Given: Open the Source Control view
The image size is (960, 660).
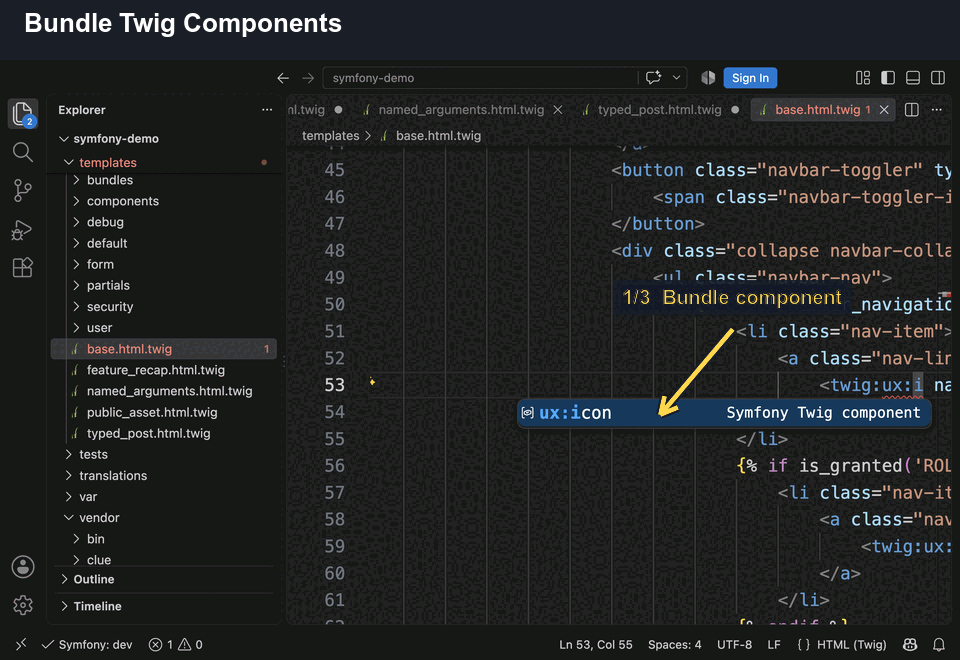Looking at the screenshot, I should click(x=23, y=190).
